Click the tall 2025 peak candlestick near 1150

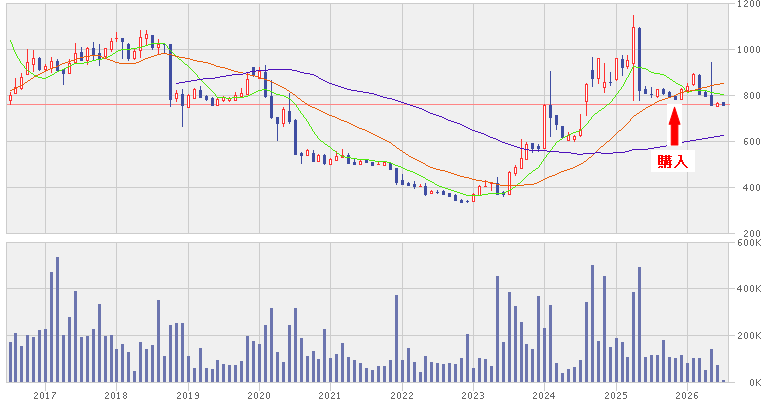(633, 58)
